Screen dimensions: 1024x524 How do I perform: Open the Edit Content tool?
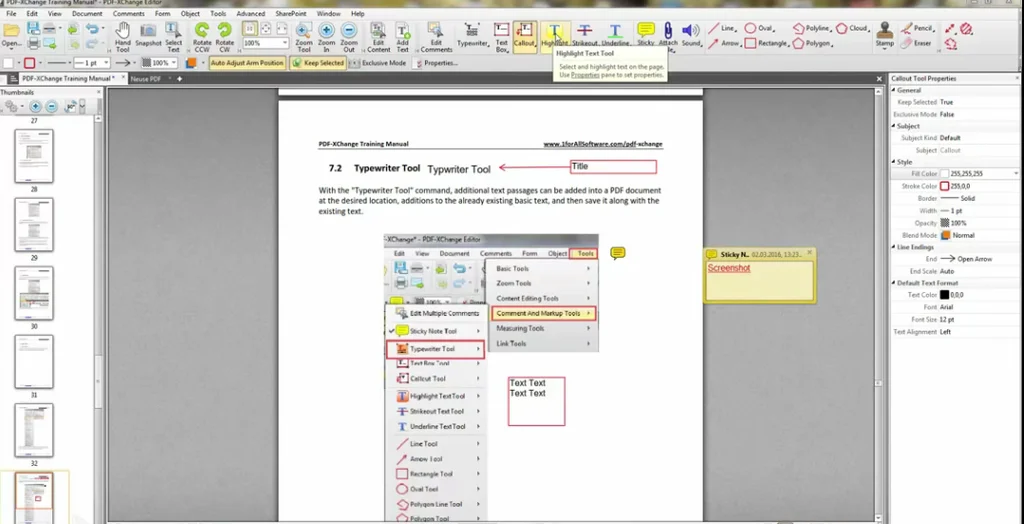[378, 37]
